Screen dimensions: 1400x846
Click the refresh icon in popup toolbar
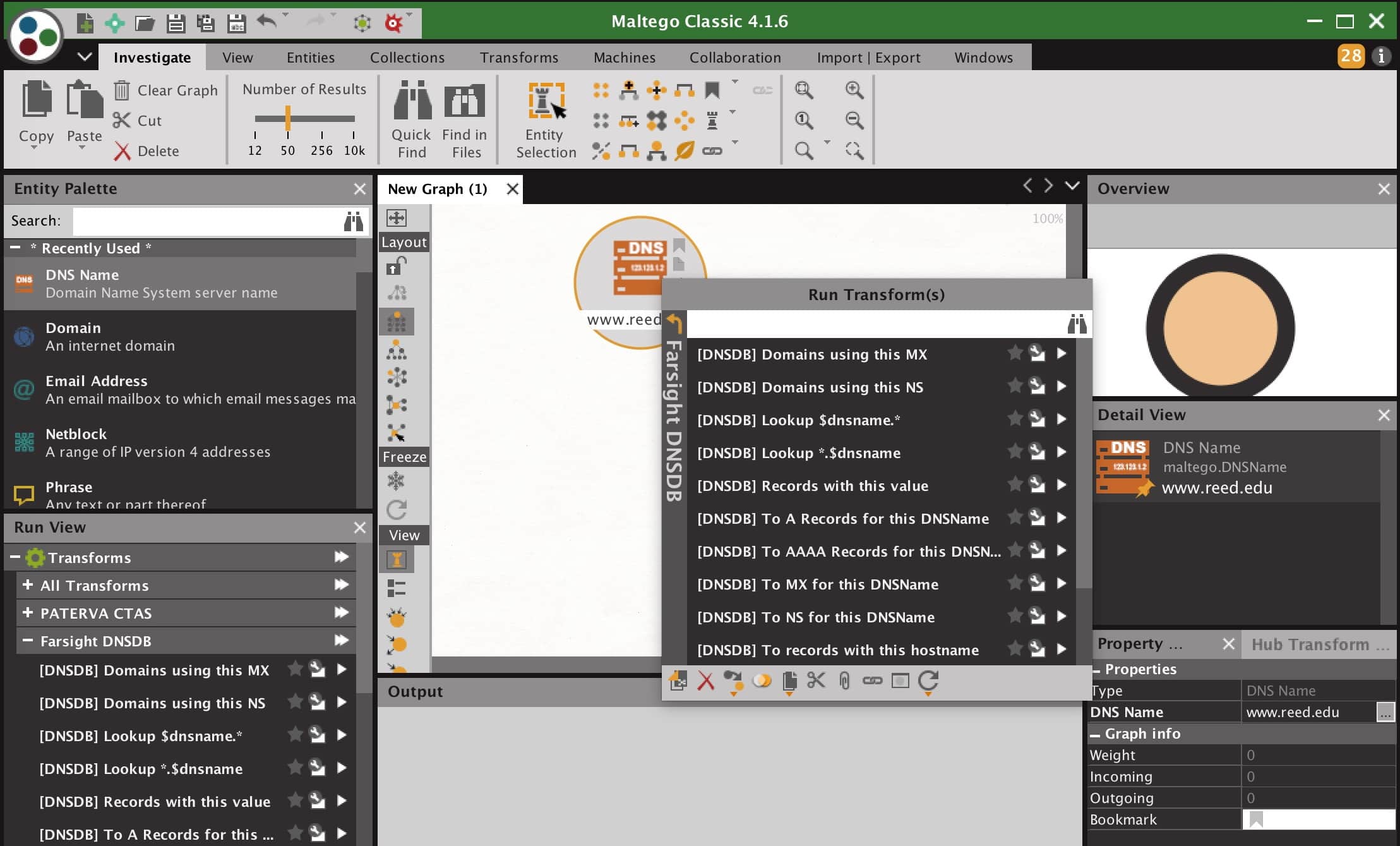coord(928,681)
